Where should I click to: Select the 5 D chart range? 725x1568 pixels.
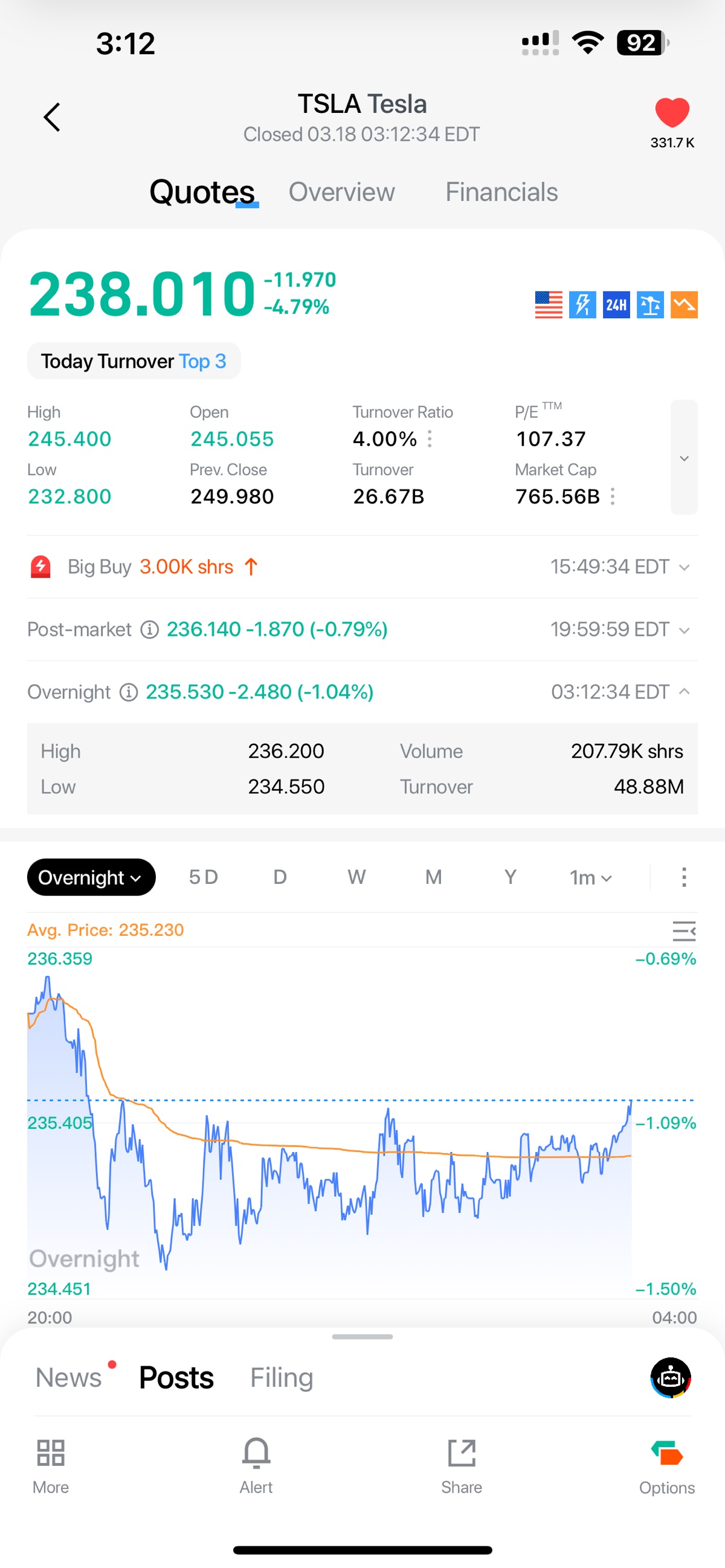coord(203,877)
